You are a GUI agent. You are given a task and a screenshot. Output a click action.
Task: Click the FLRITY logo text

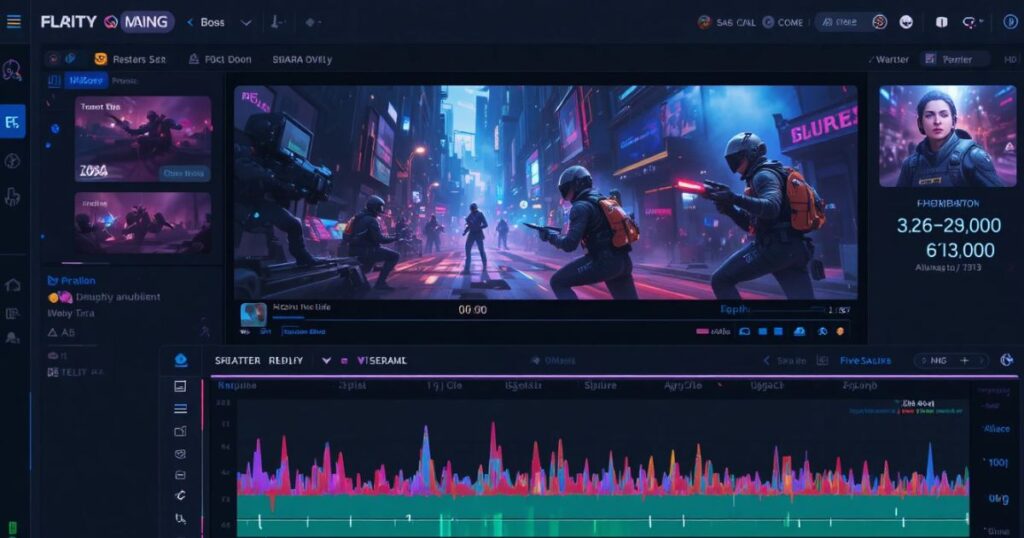tap(69, 22)
